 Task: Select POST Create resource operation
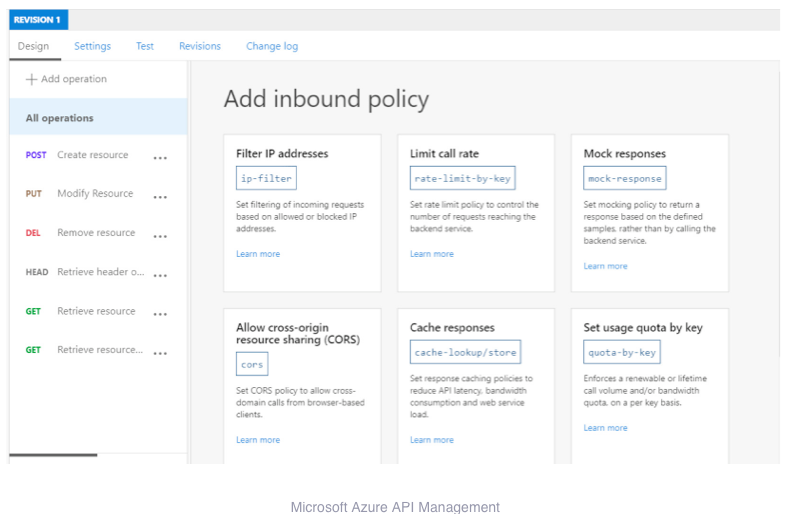tap(98, 155)
